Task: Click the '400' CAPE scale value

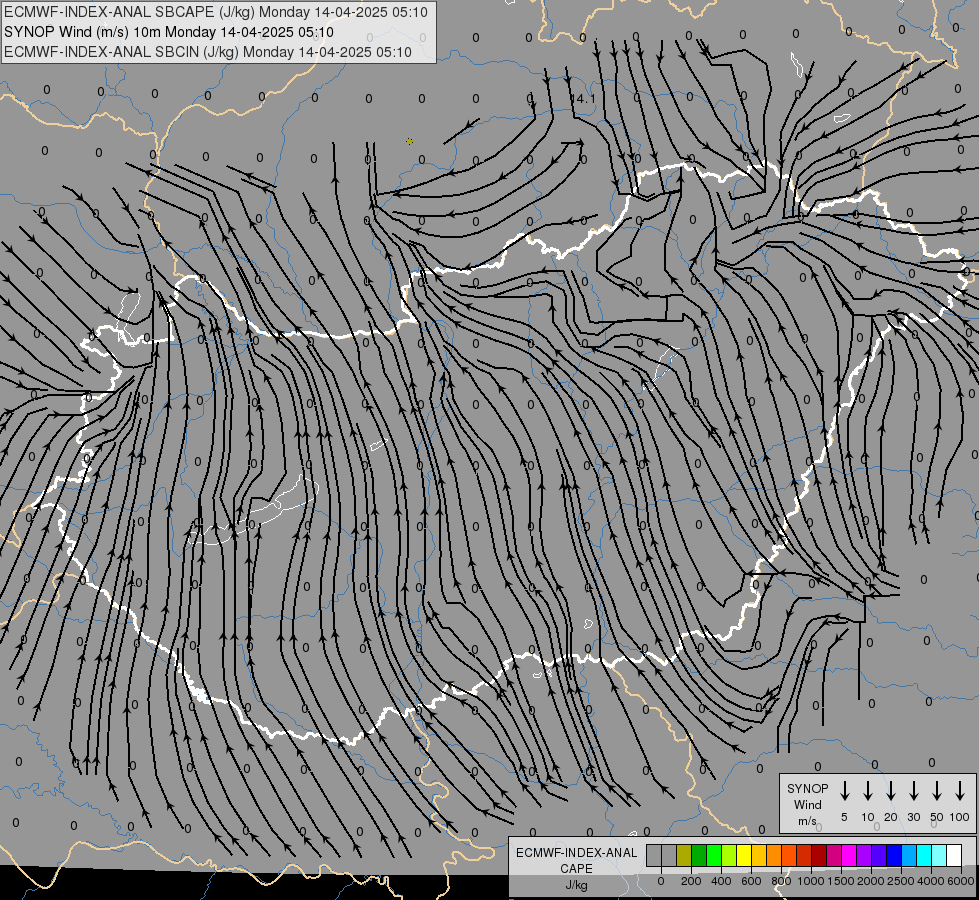Action: (721, 881)
